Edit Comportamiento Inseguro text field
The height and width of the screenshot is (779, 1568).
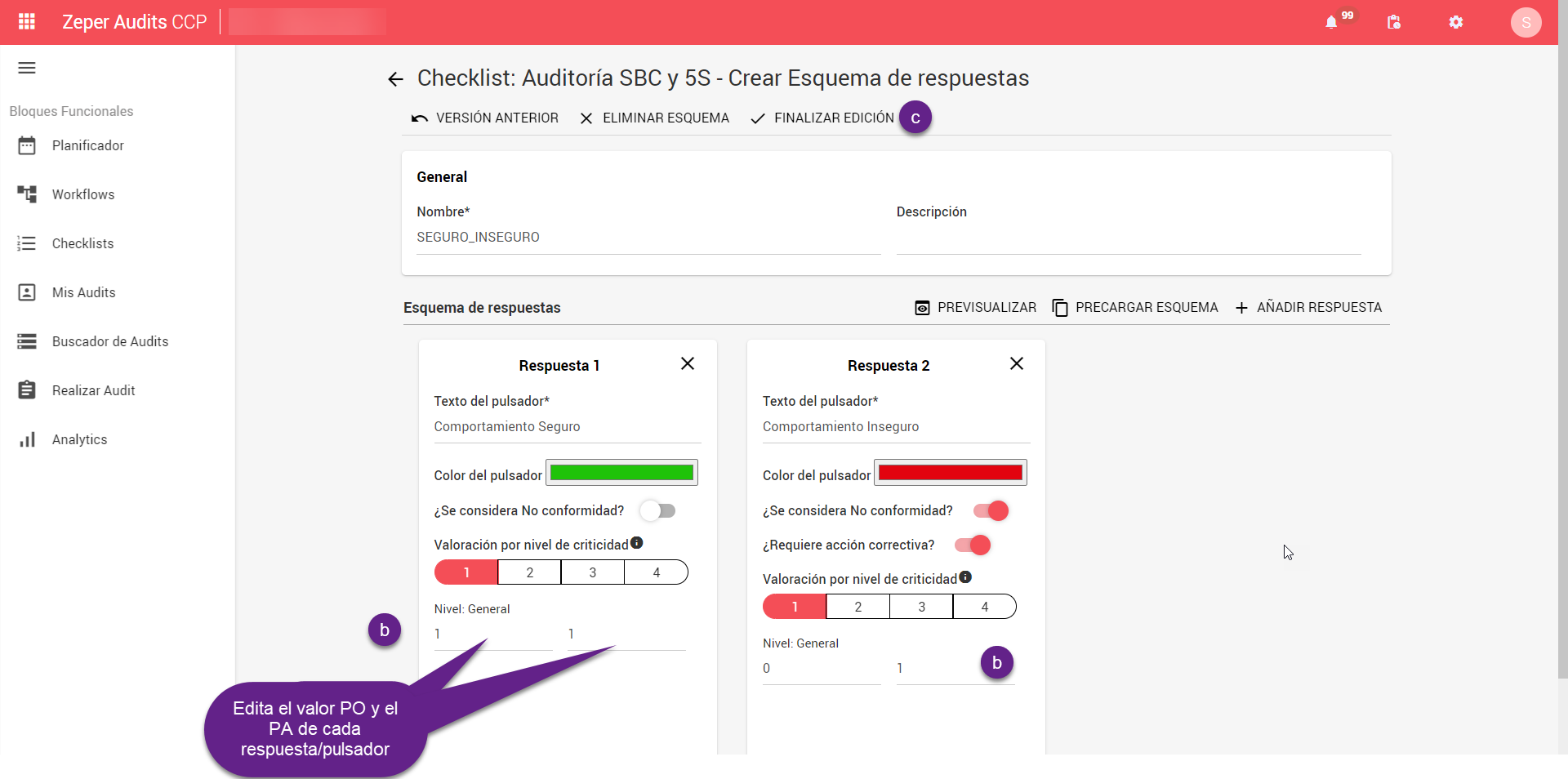pyautogui.click(x=897, y=427)
